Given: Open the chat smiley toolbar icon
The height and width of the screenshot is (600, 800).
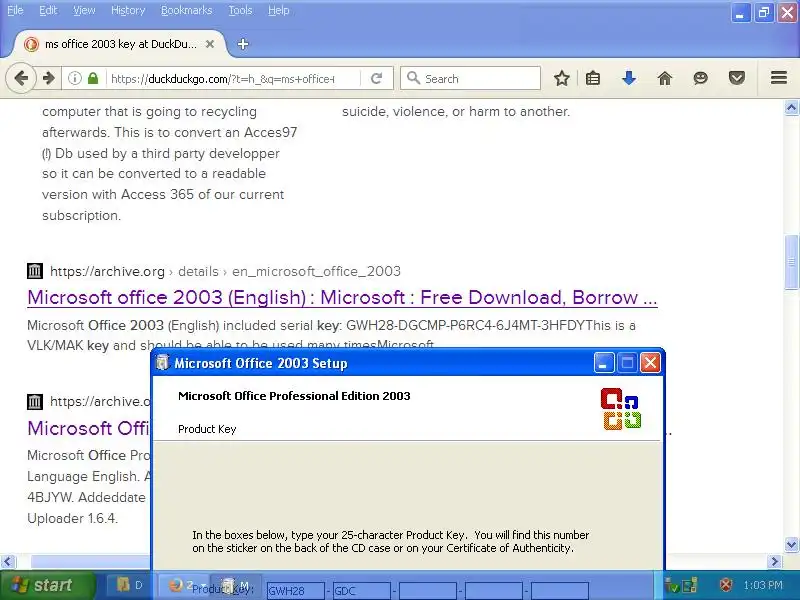Looking at the screenshot, I should point(701,79).
